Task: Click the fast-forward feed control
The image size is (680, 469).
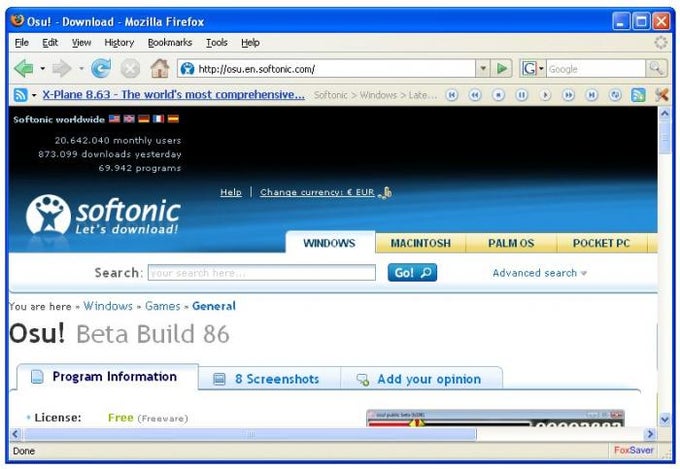Action: pos(569,95)
